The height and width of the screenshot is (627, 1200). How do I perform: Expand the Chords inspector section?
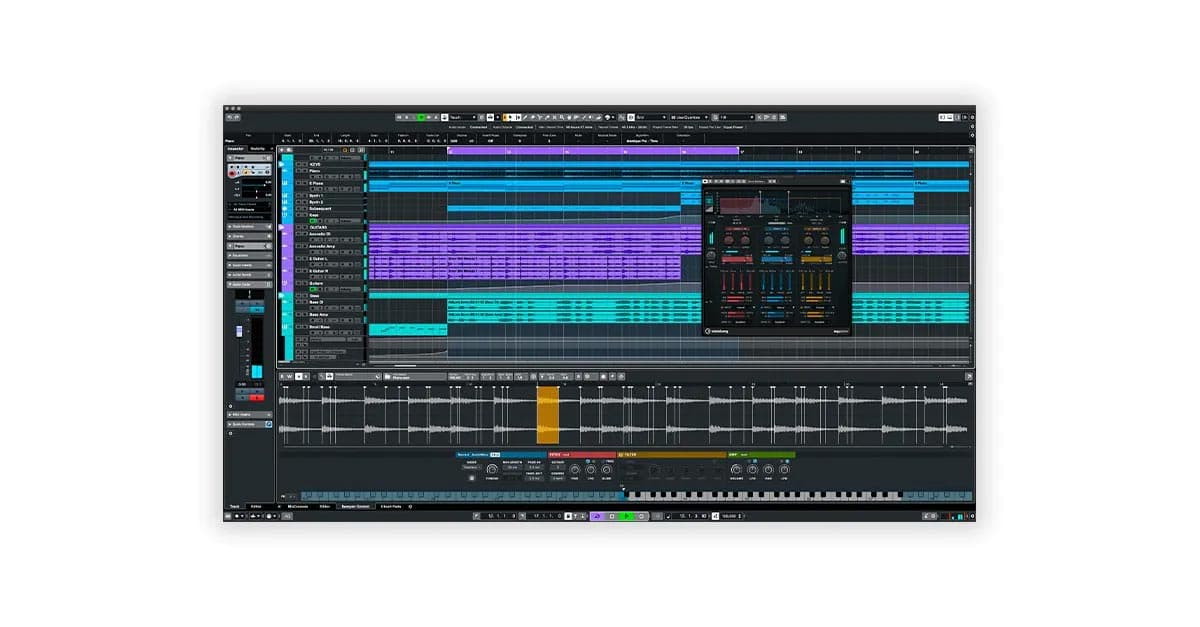click(249, 236)
